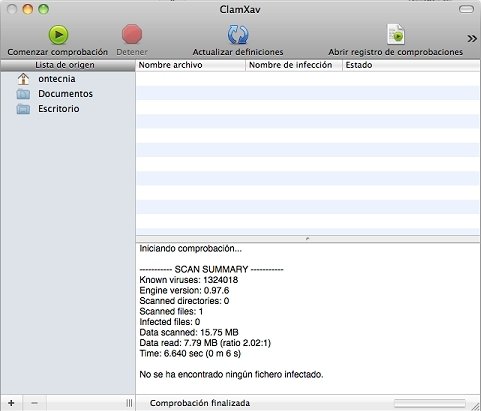Click 'No se ha encontrado' result message
The height and width of the screenshot is (411, 481).
(231, 374)
